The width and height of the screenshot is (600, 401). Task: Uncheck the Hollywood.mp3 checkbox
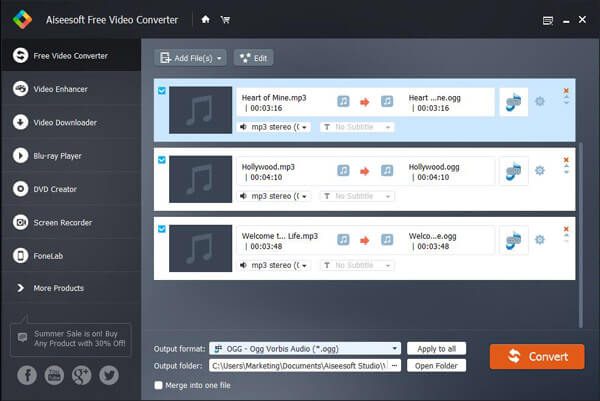pos(162,160)
